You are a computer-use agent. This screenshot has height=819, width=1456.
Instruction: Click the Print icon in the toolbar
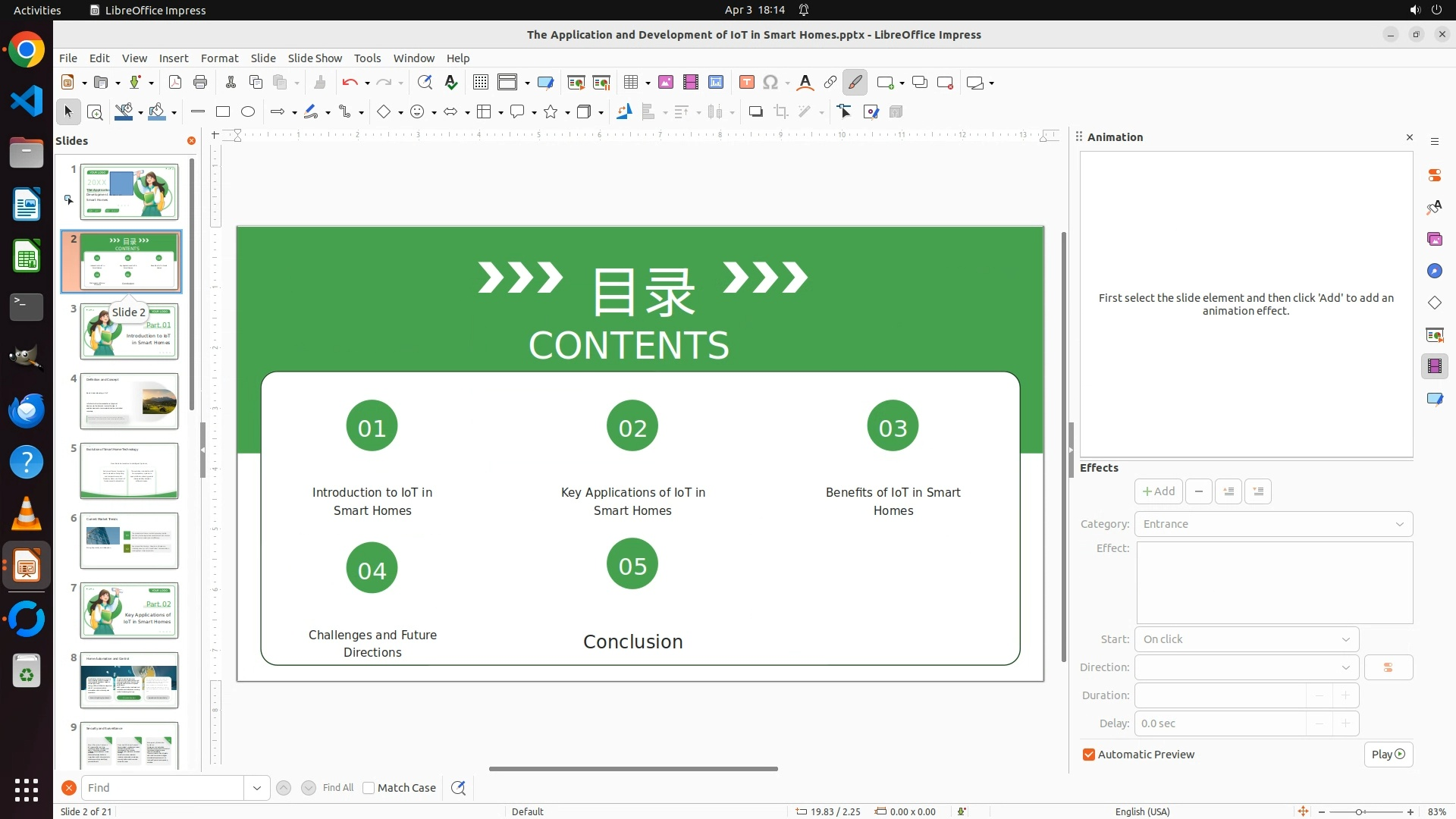[x=200, y=83]
